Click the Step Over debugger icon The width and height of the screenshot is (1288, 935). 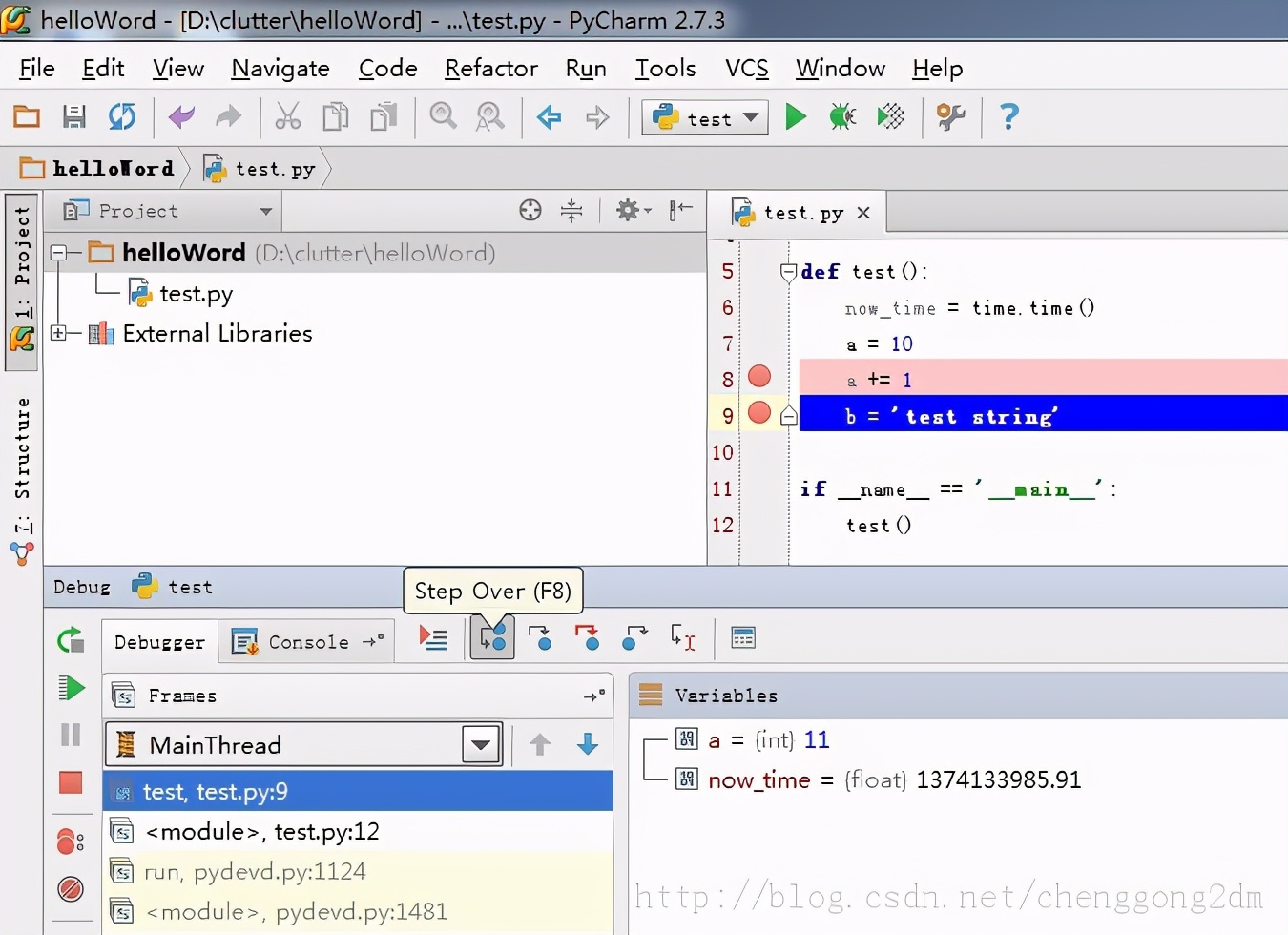(492, 637)
